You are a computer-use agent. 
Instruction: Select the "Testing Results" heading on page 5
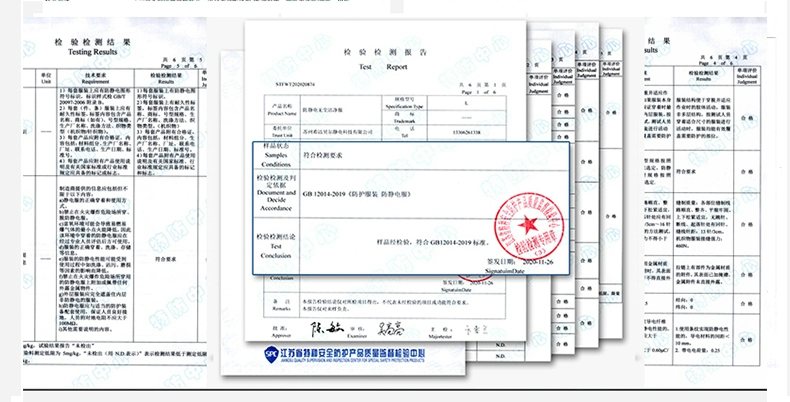[x=93, y=52]
